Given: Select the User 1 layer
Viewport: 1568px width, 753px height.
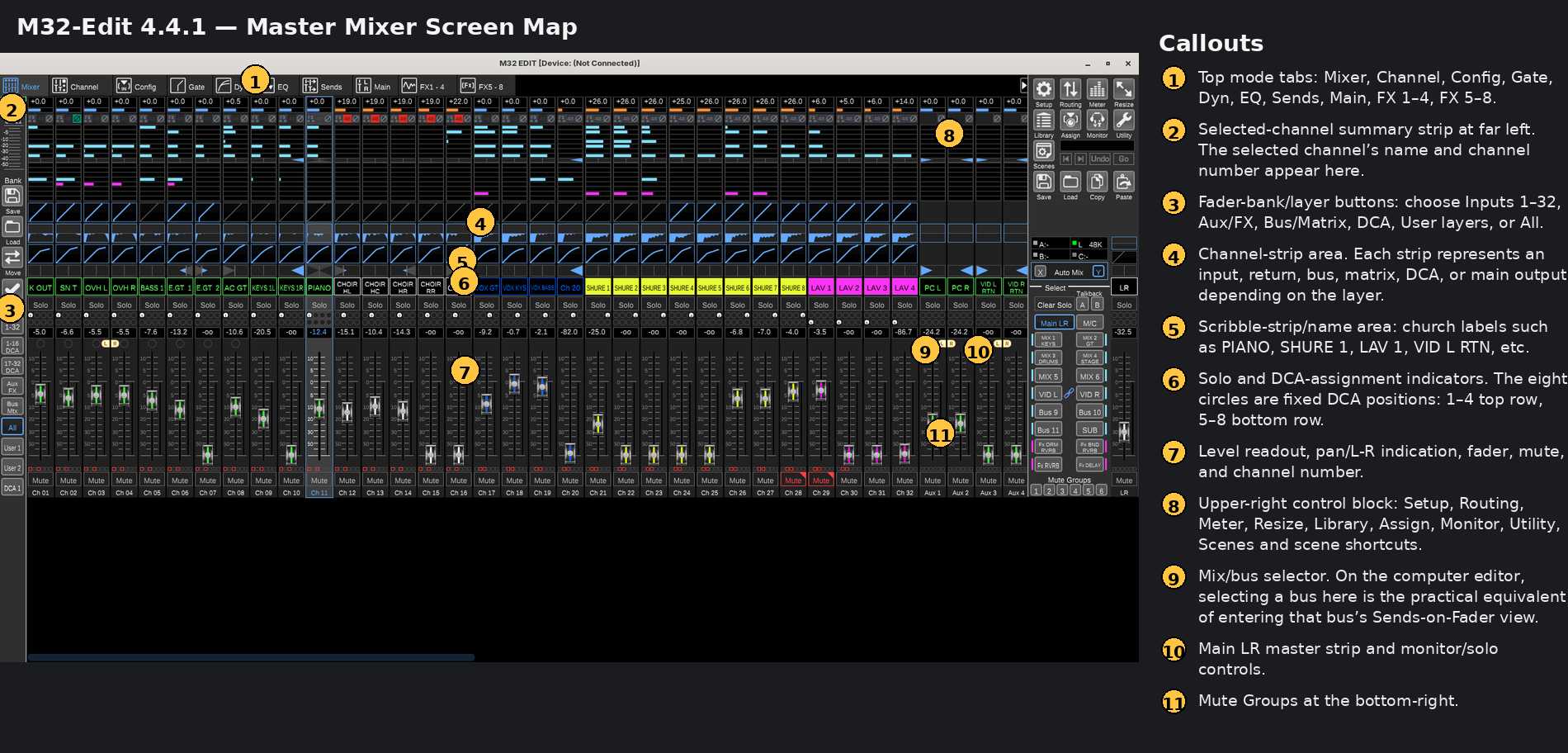Looking at the screenshot, I should (x=12, y=448).
